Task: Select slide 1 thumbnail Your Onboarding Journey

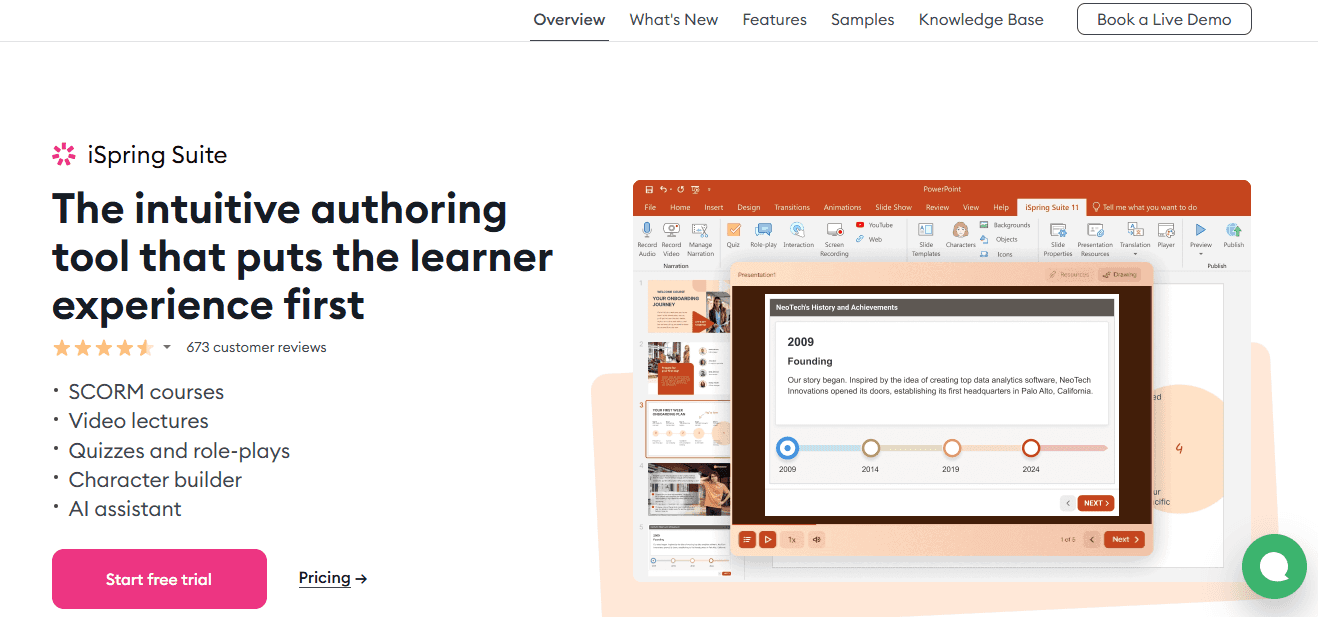Action: [x=689, y=306]
